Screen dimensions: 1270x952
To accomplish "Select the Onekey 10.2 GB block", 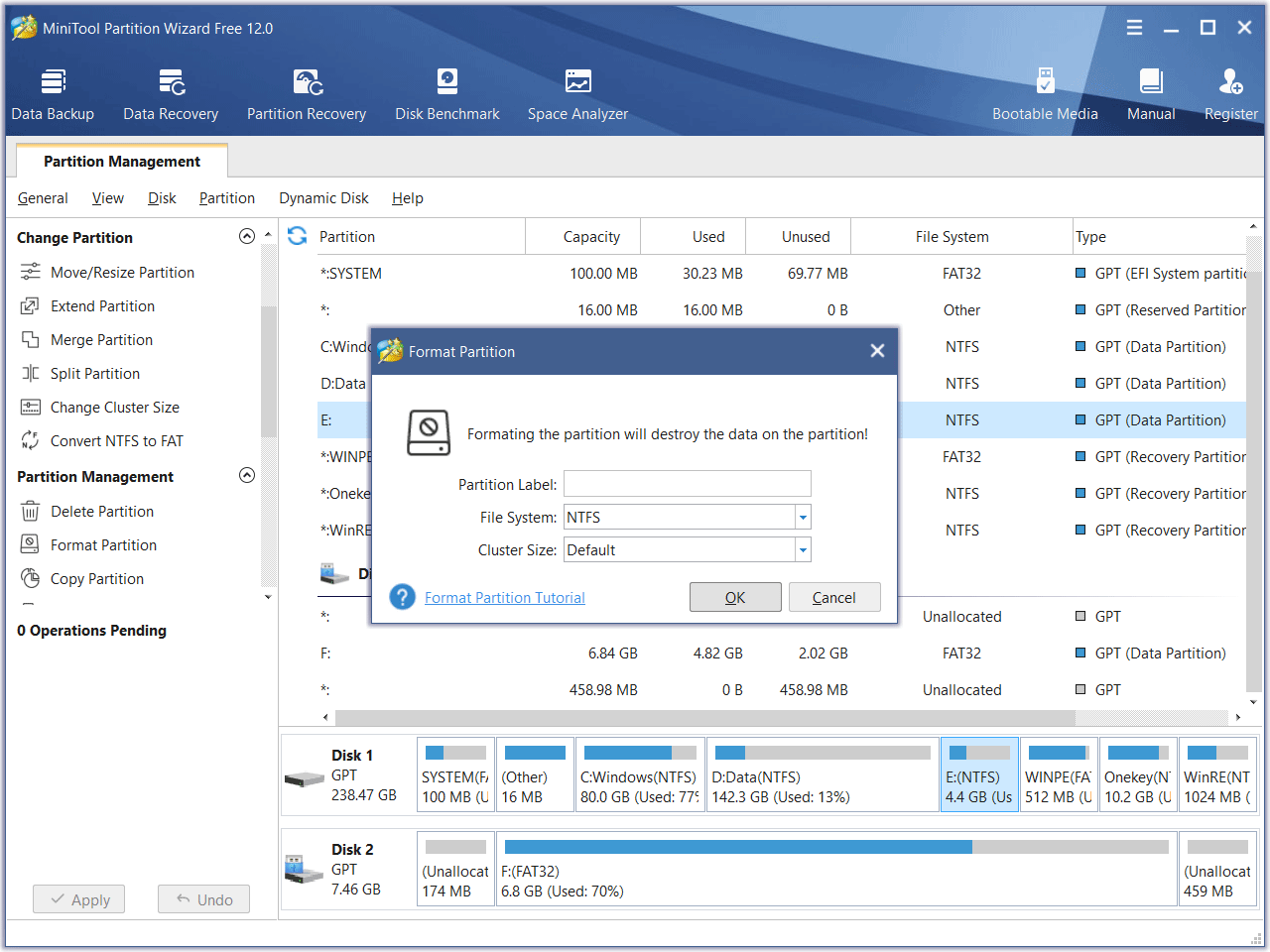I will pyautogui.click(x=1138, y=774).
